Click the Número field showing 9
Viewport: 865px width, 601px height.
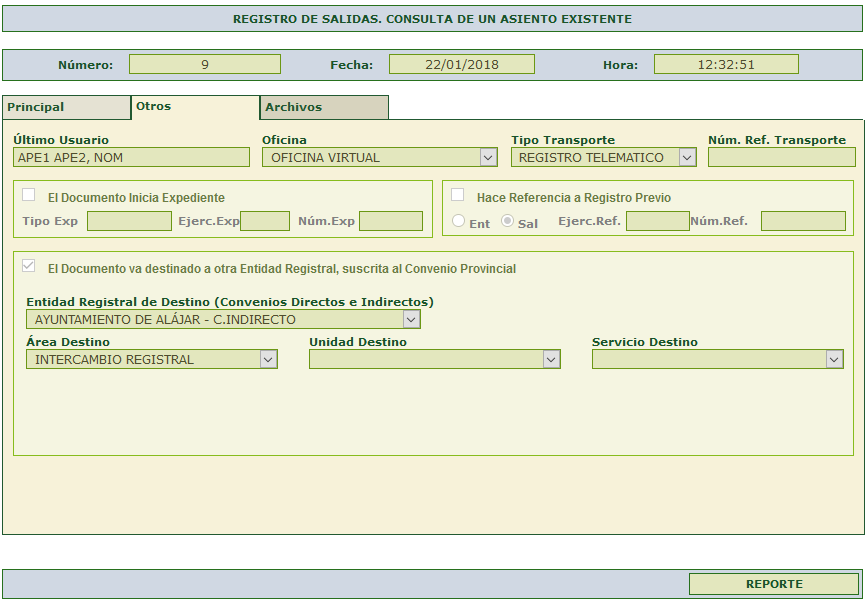pyautogui.click(x=205, y=64)
